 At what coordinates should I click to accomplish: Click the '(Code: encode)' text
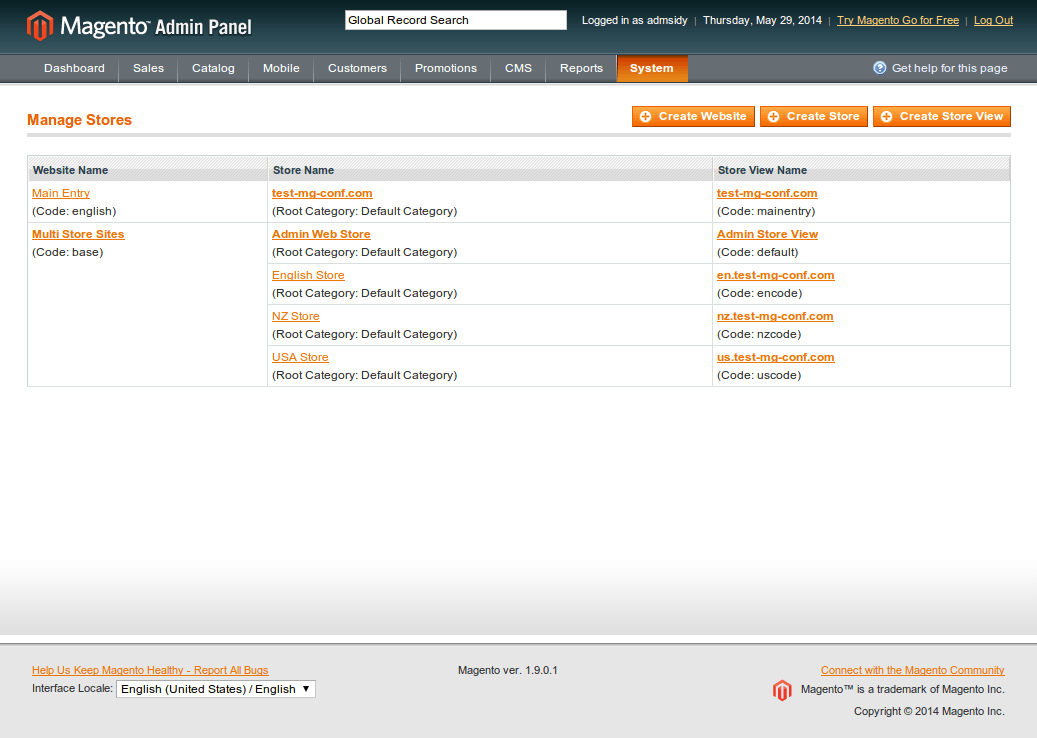(x=759, y=293)
